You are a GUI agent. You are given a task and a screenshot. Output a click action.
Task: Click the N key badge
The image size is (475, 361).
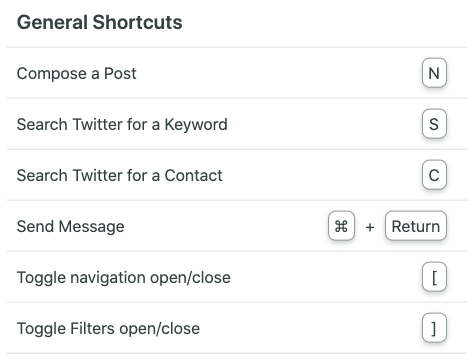(434, 73)
